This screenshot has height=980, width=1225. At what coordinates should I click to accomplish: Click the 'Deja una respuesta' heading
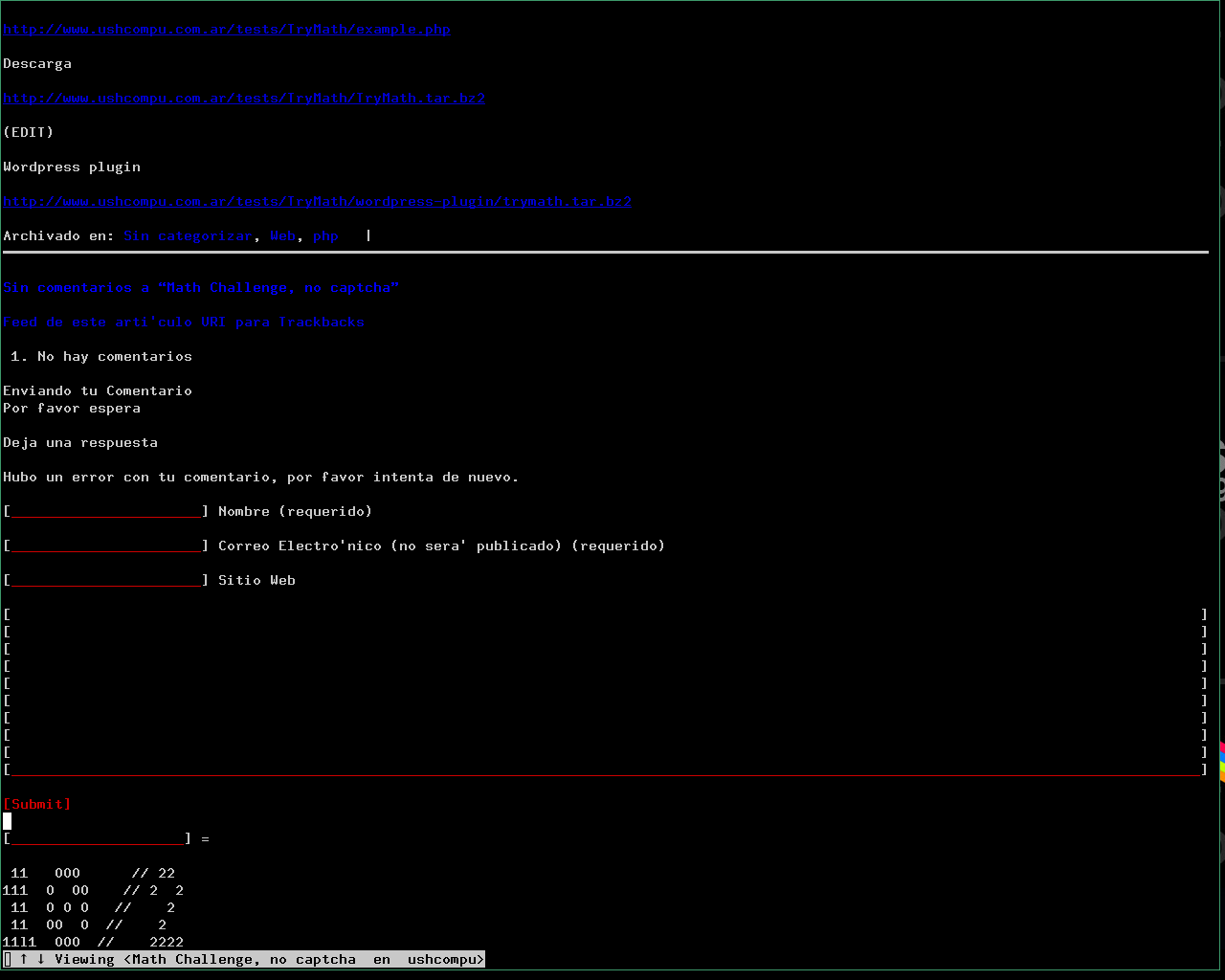(80, 443)
